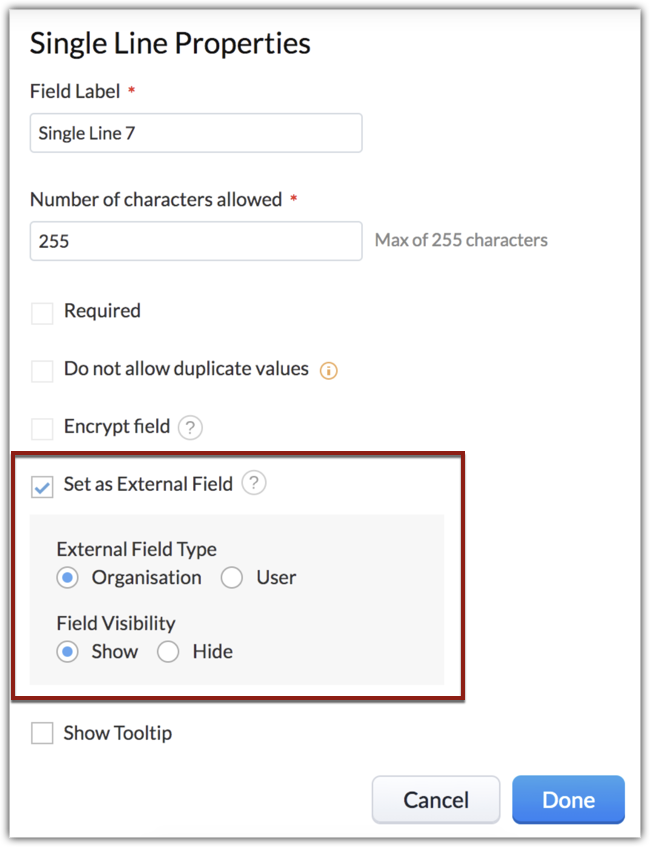Click the Max of 255 characters hint
This screenshot has height=847, width=650.
461,240
